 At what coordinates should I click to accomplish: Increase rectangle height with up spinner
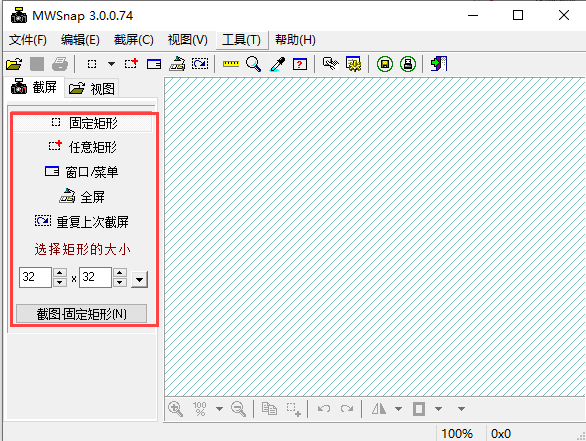point(120,273)
